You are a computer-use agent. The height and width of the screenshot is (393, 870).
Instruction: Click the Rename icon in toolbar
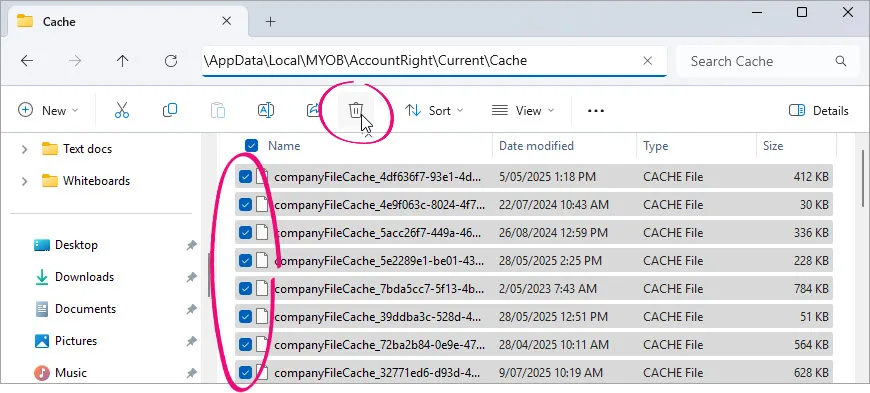click(266, 110)
